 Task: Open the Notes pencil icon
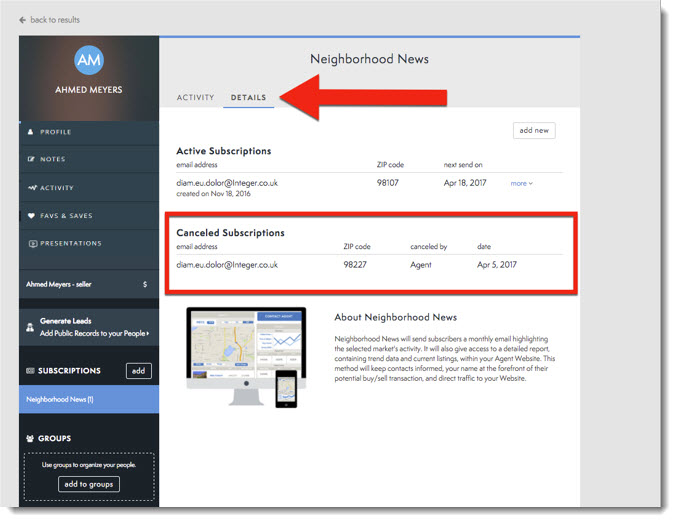click(x=31, y=159)
